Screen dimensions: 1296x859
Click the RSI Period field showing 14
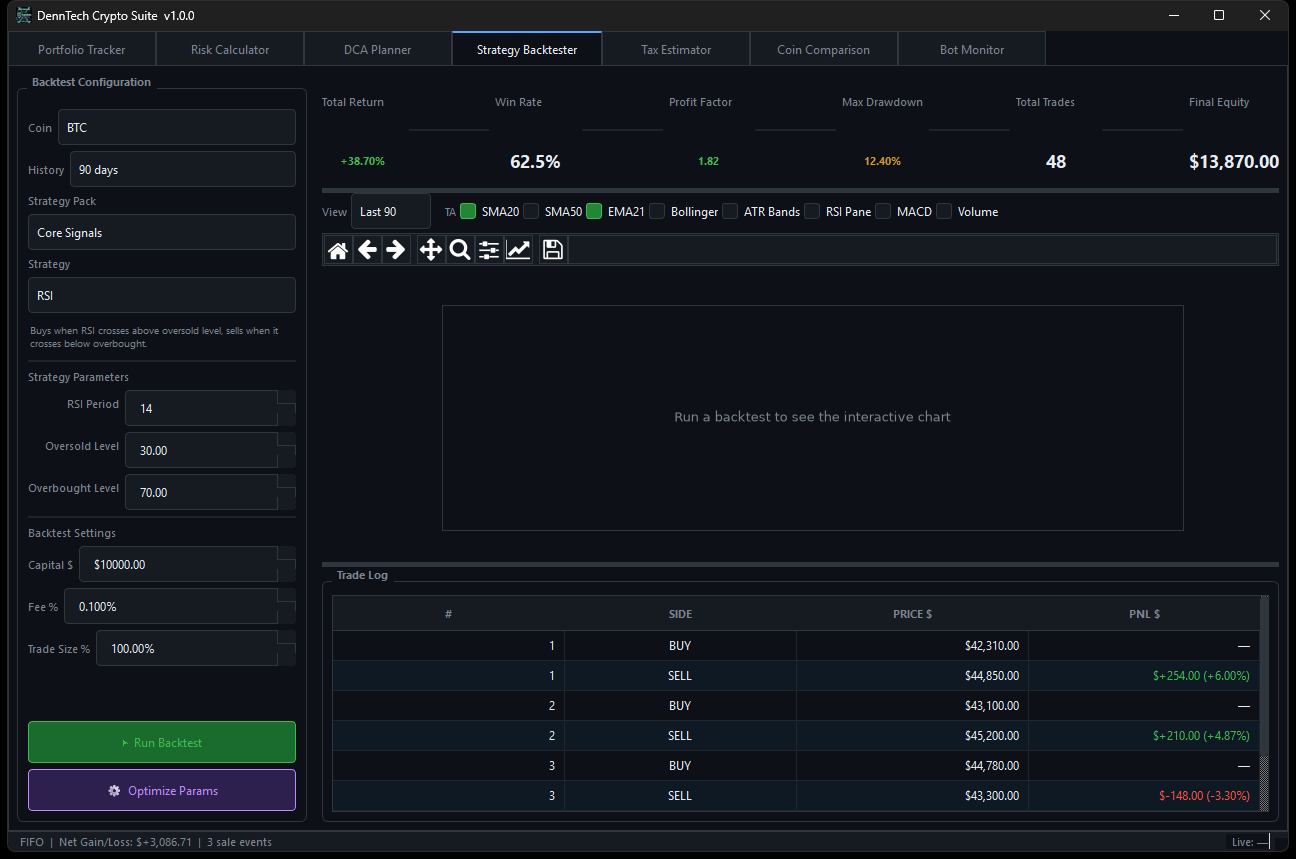tap(210, 408)
